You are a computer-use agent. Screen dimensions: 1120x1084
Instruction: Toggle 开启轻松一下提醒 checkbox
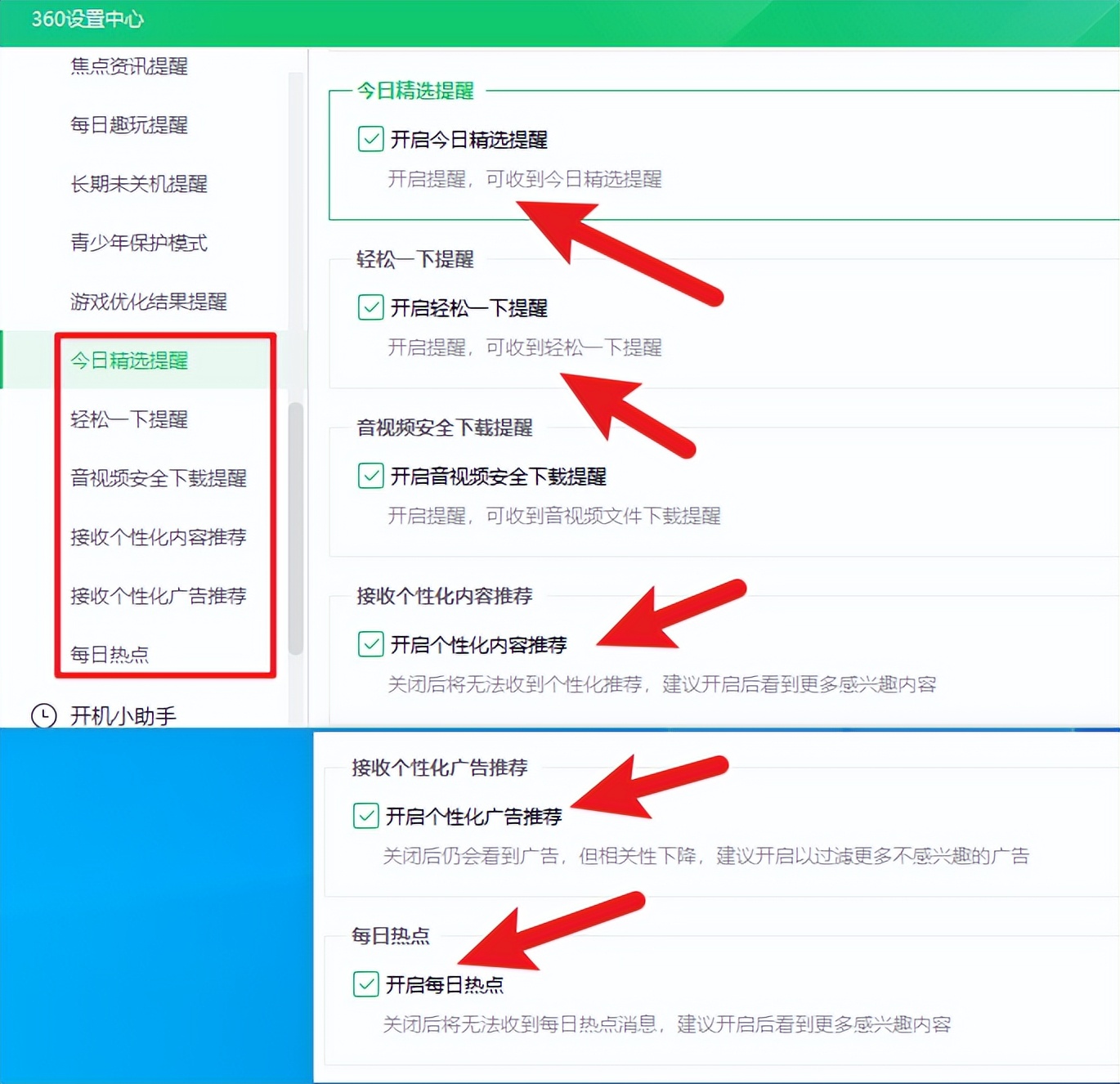point(370,307)
